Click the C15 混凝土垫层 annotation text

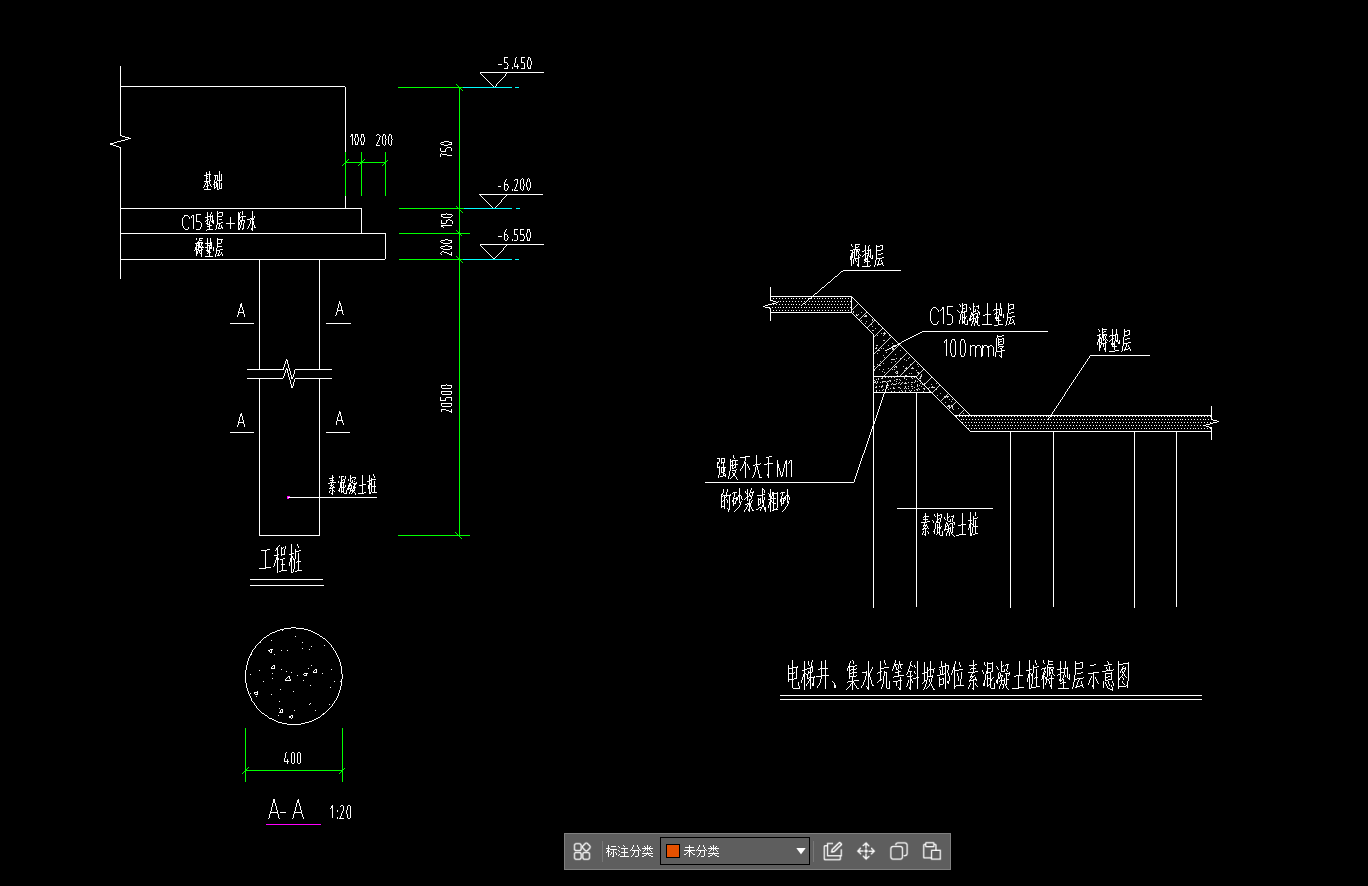[x=972, y=317]
